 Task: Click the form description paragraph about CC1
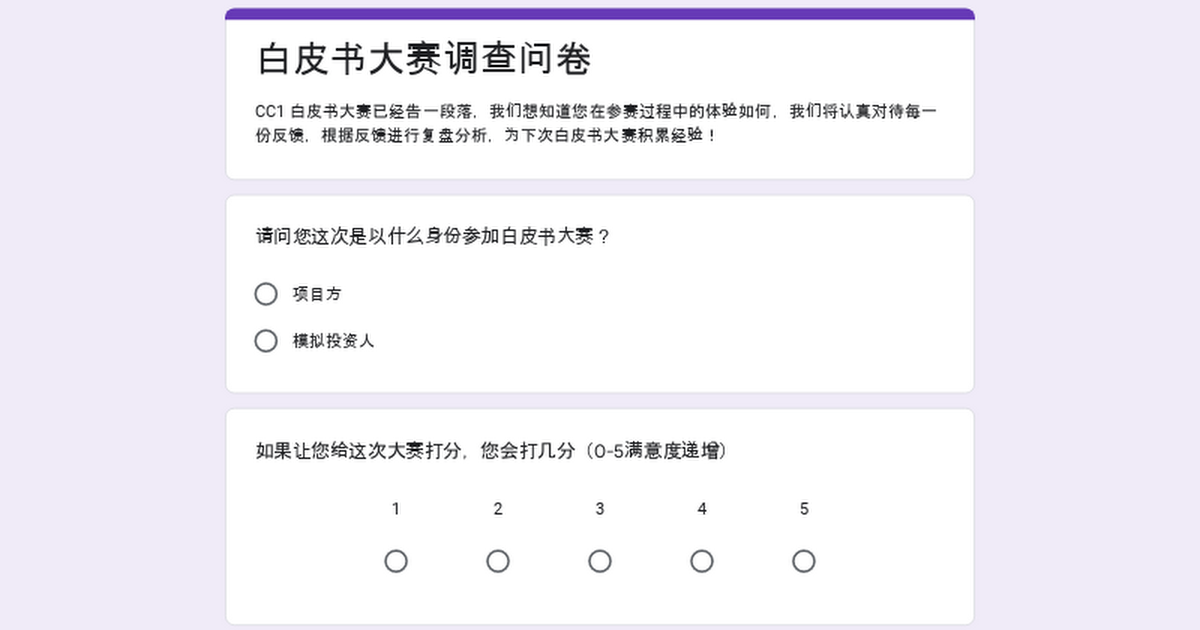point(597,123)
